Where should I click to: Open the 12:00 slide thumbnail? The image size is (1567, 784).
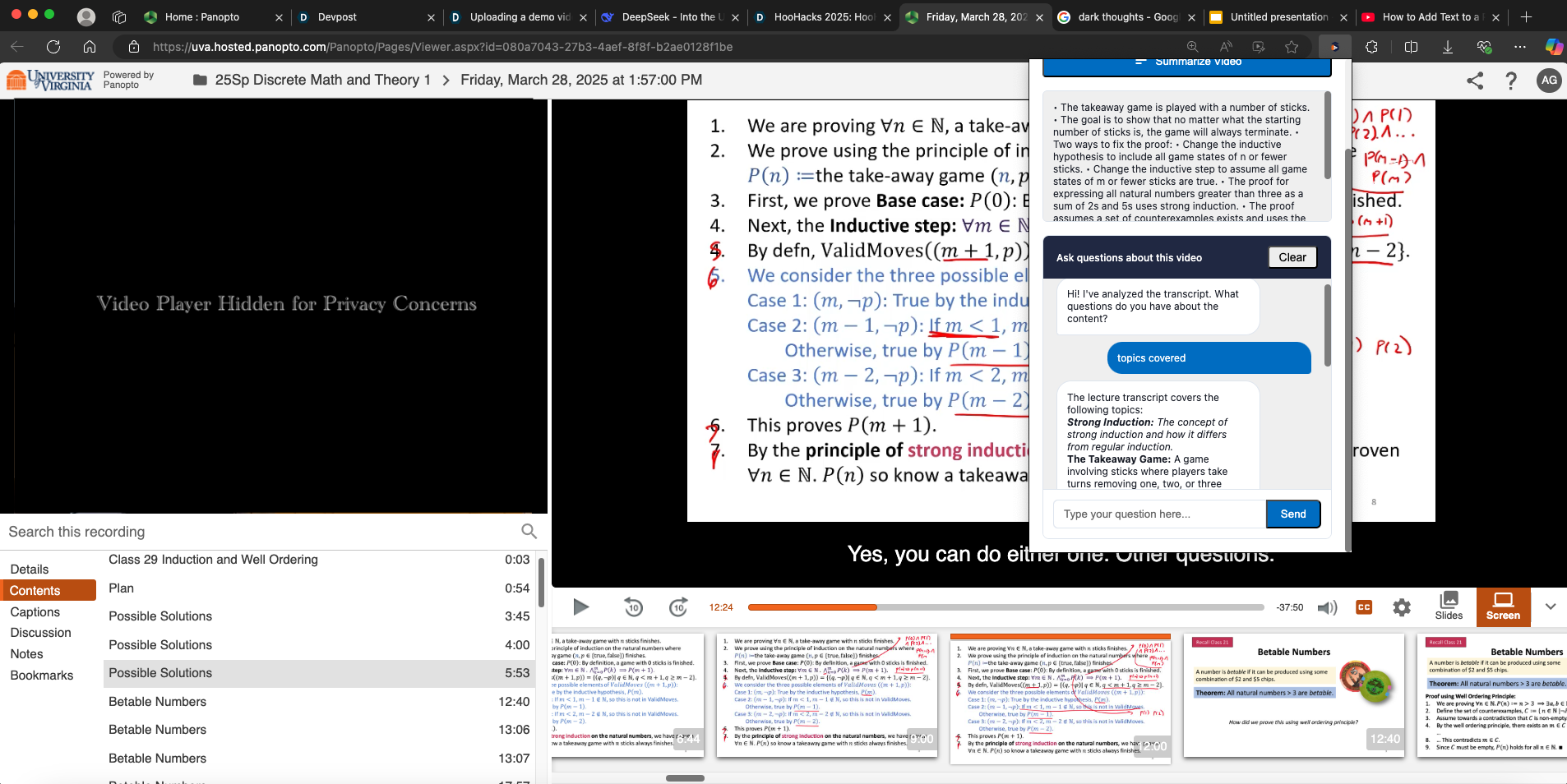pos(1061,698)
